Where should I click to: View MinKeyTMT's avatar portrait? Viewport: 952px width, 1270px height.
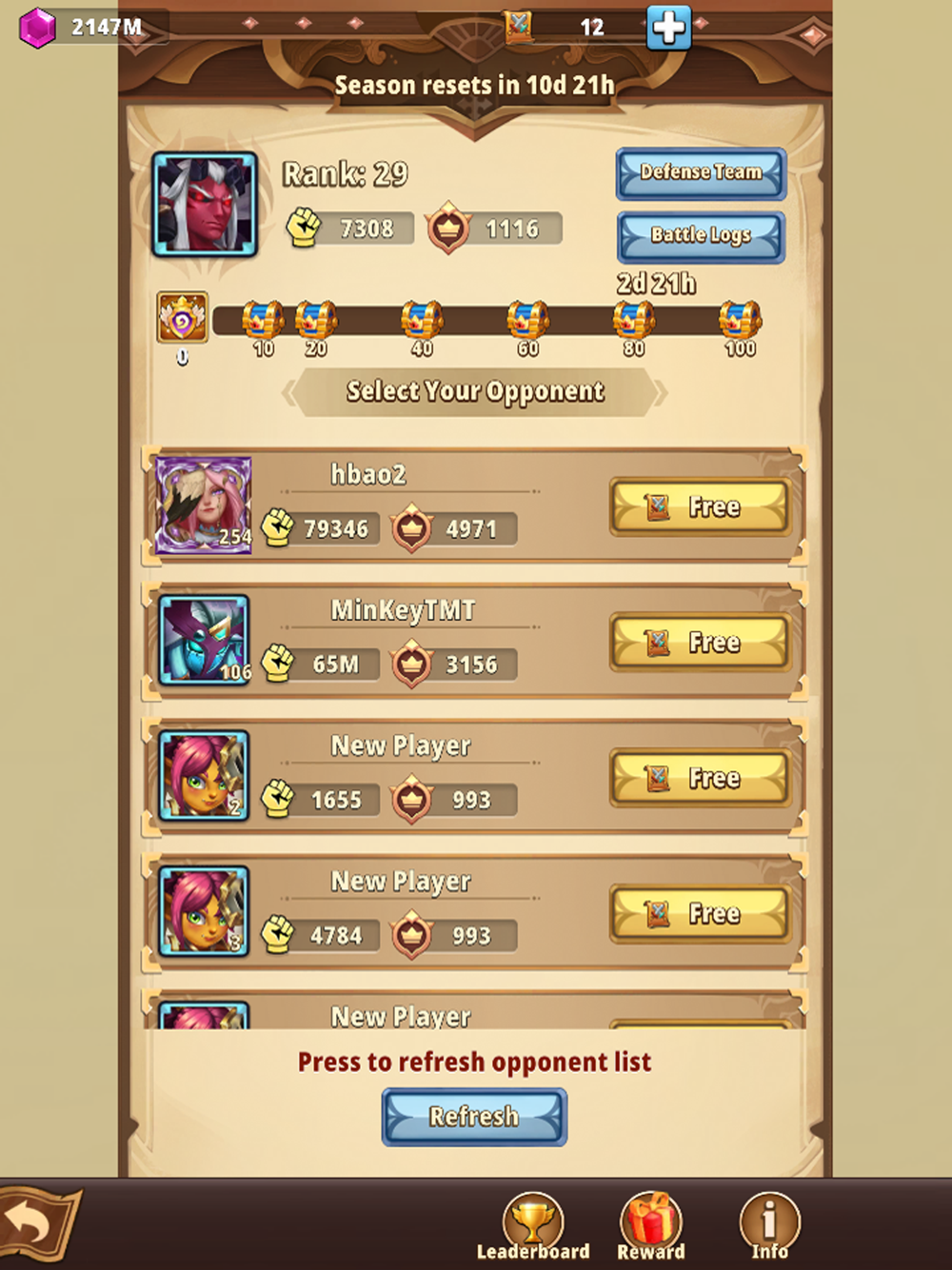[x=204, y=641]
